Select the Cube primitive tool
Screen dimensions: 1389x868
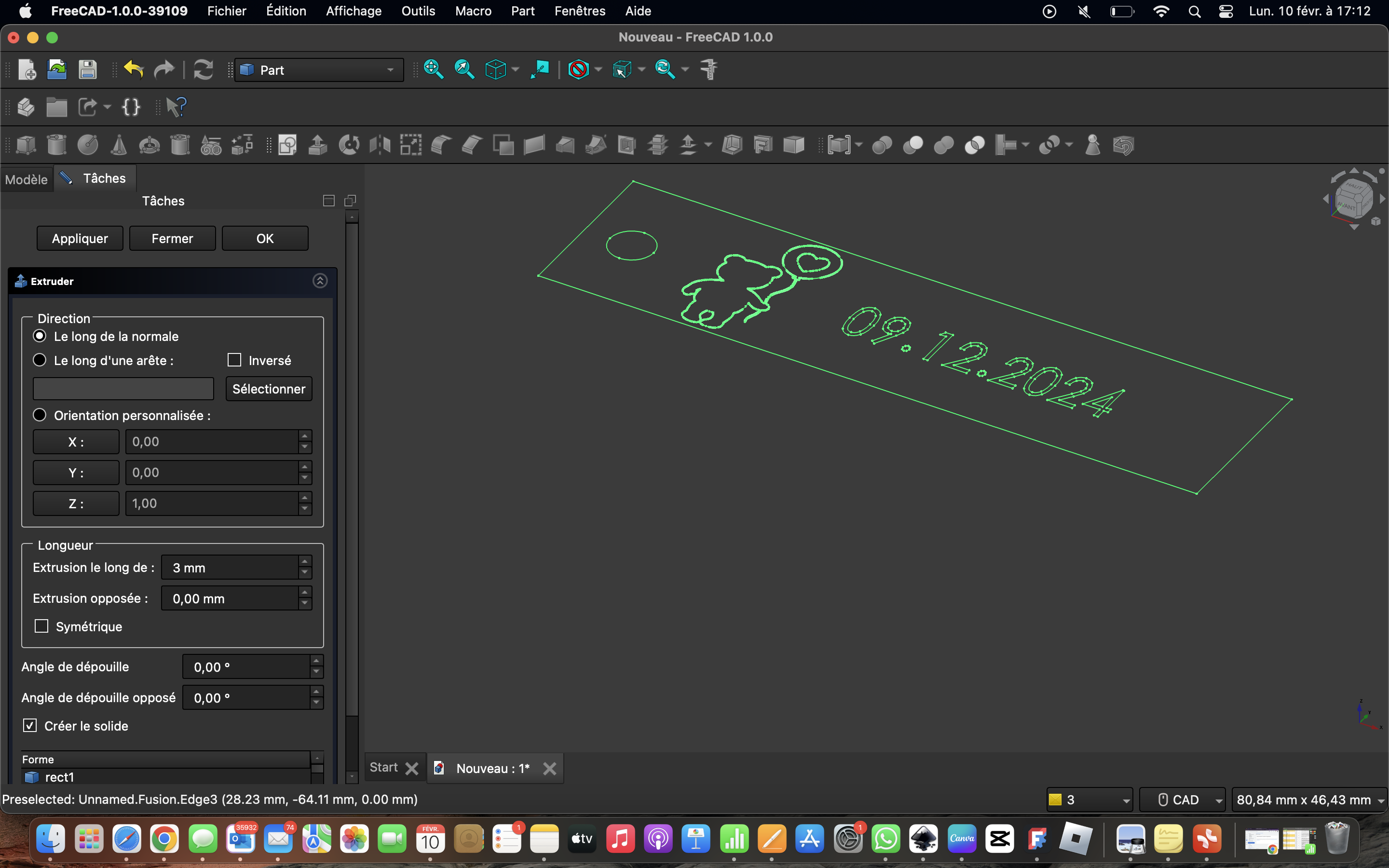pyautogui.click(x=26, y=145)
